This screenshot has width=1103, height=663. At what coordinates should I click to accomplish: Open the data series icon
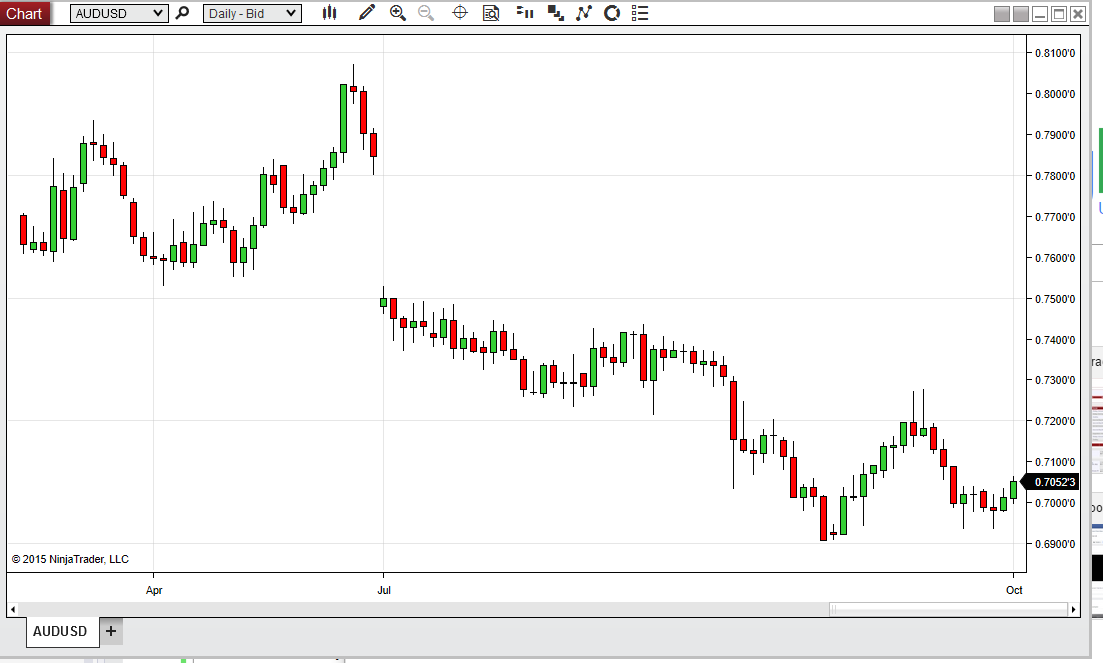click(525, 13)
